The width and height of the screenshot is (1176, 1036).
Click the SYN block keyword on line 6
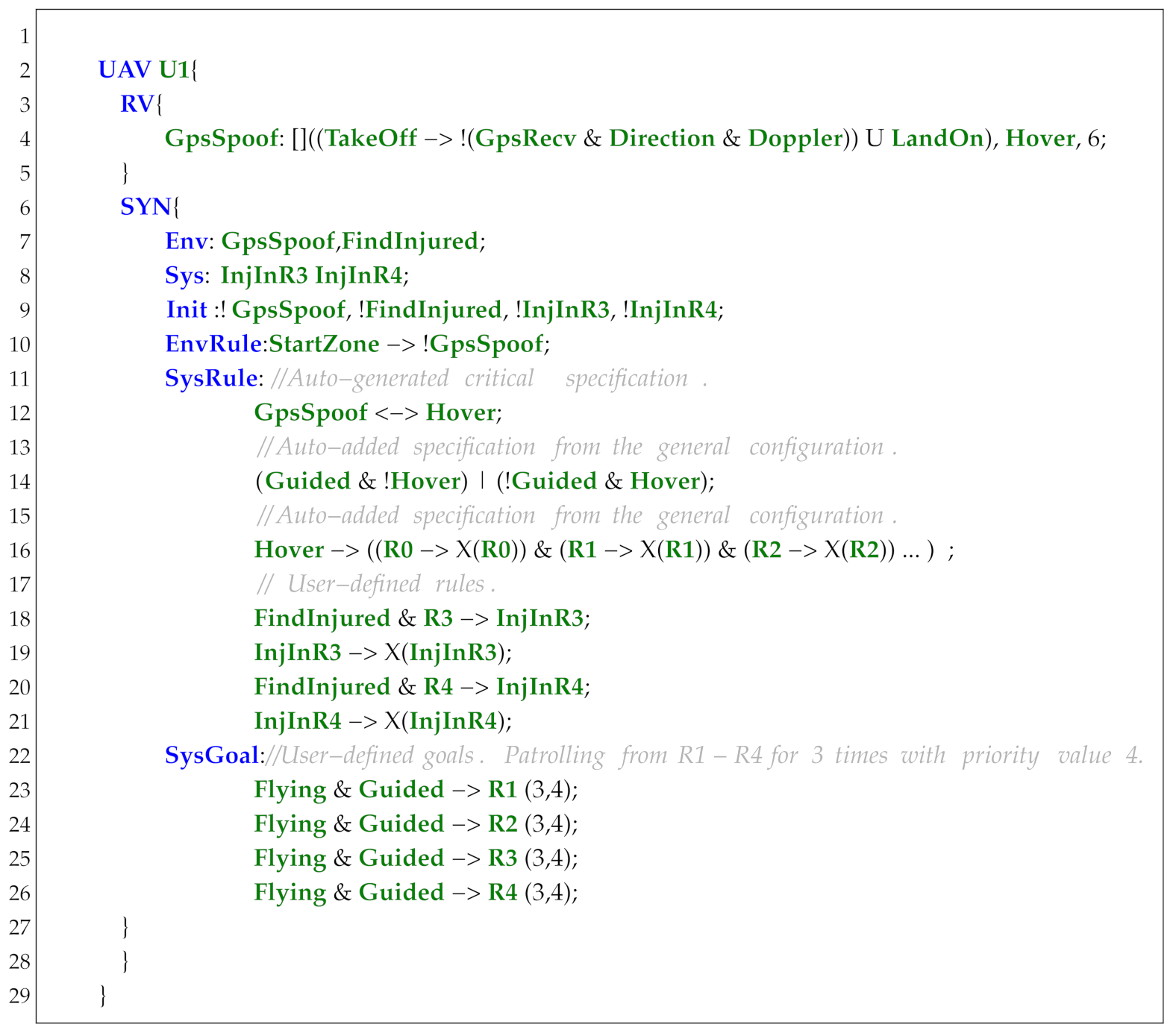pos(145,207)
